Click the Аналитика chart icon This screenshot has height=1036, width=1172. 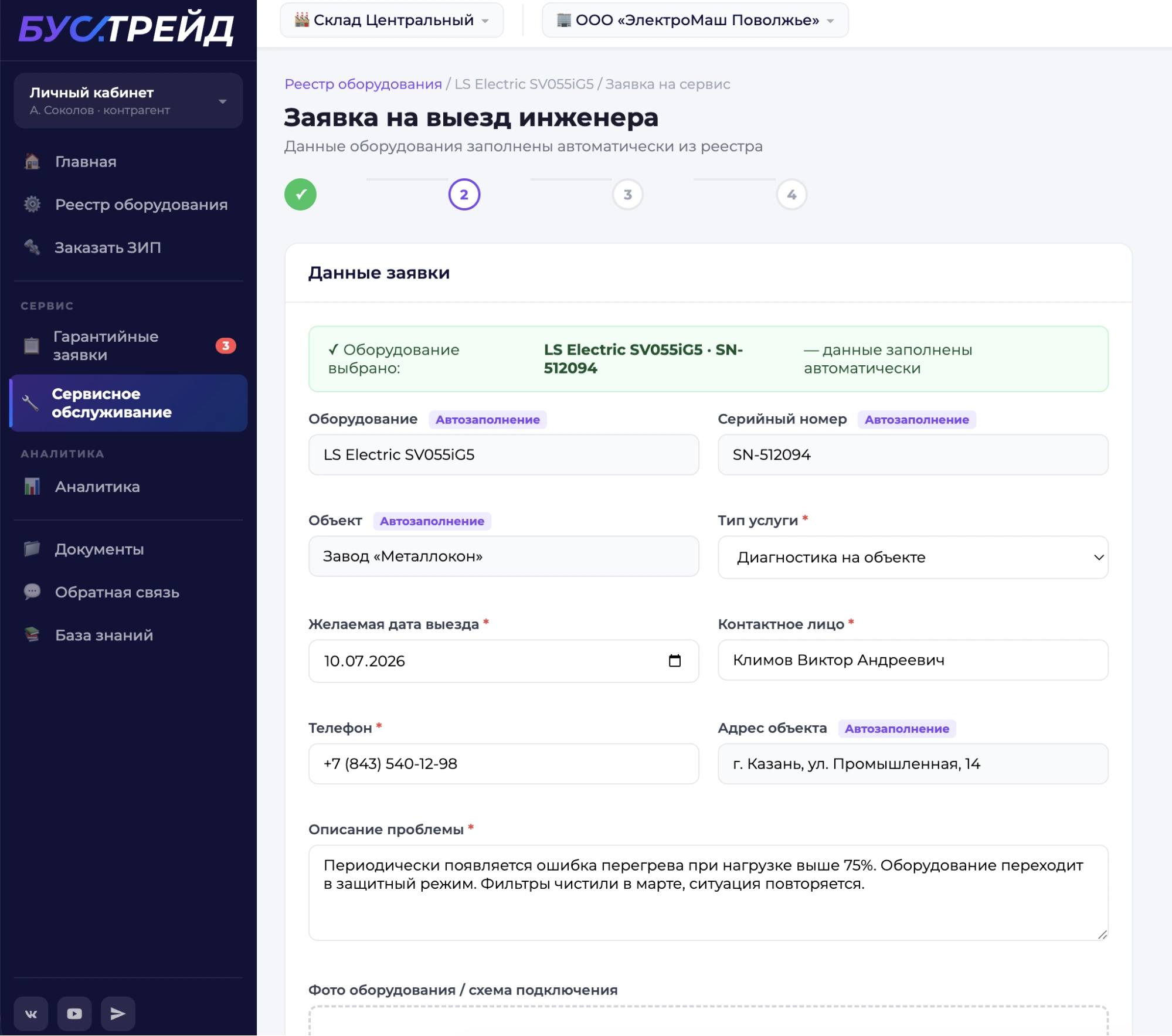pyautogui.click(x=32, y=487)
